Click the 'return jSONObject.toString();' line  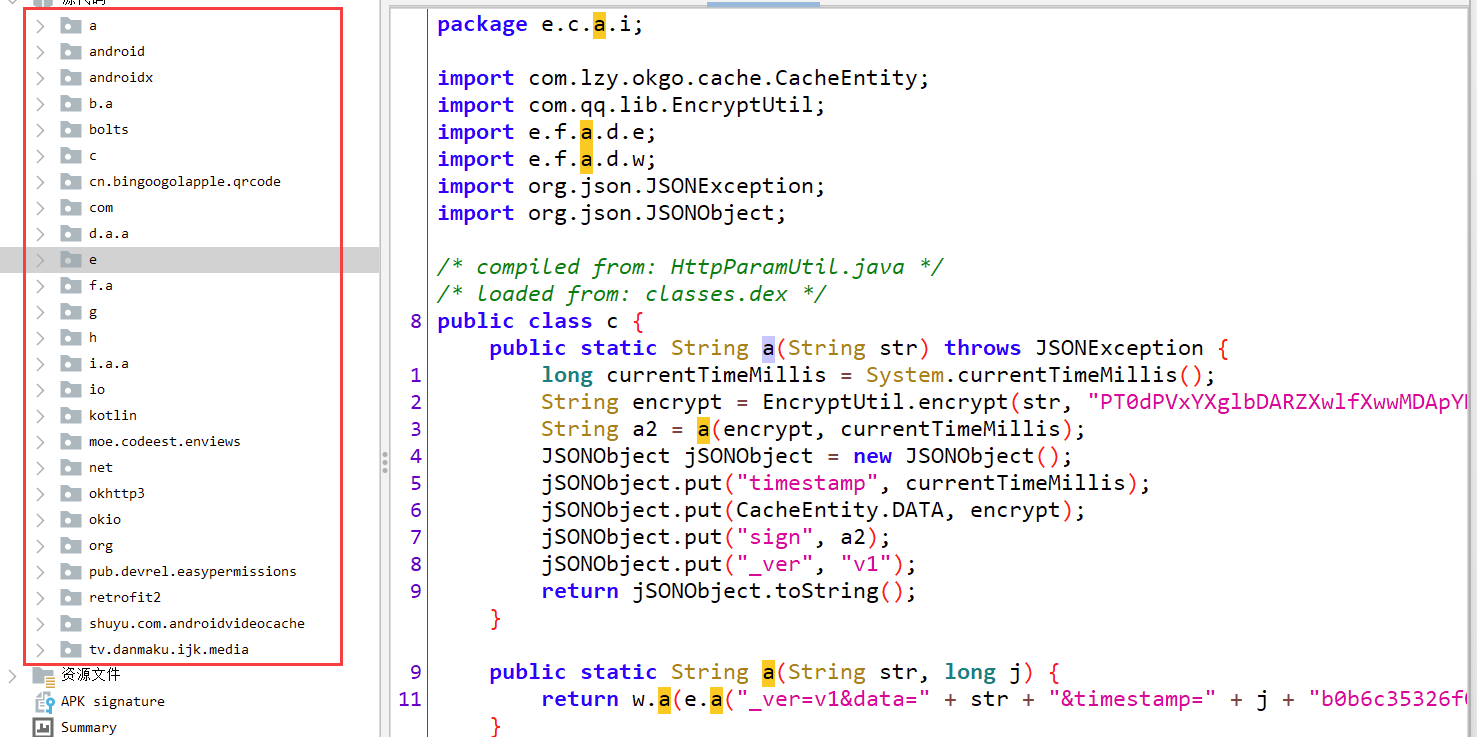pyautogui.click(x=729, y=591)
